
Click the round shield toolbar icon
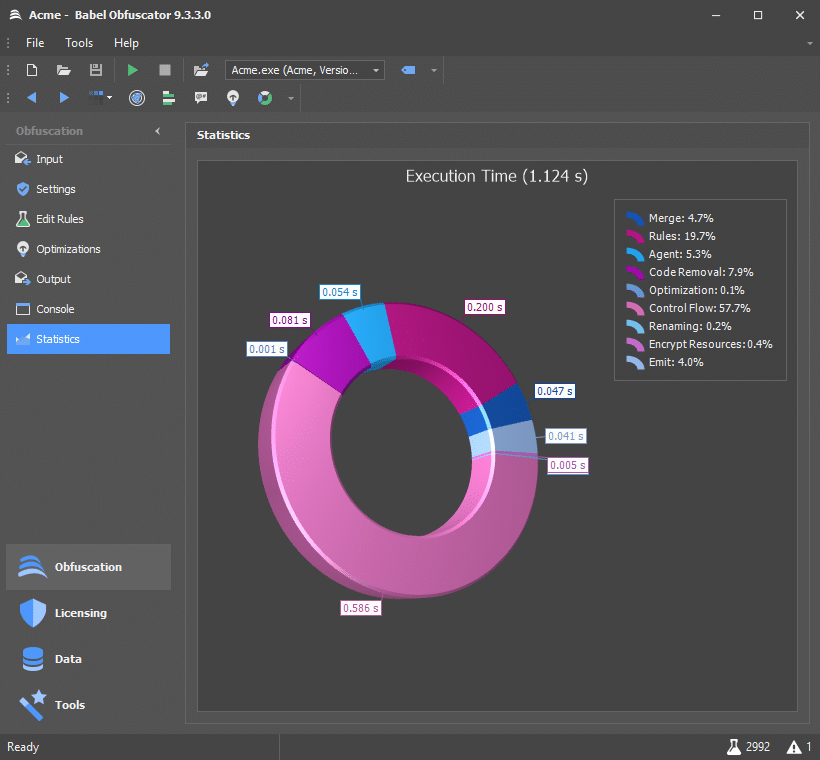[x=137, y=98]
